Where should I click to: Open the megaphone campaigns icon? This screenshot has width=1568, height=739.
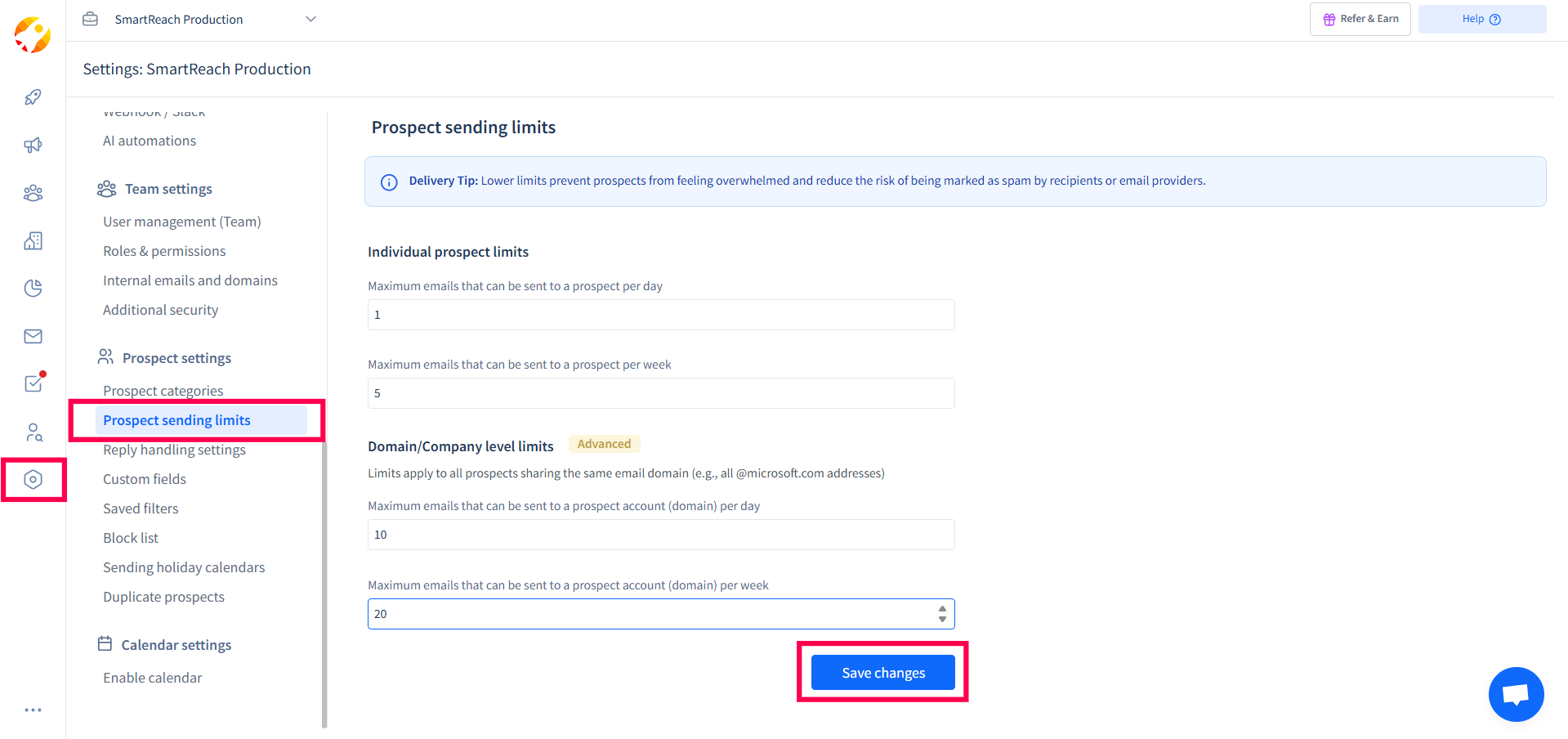tap(33, 145)
